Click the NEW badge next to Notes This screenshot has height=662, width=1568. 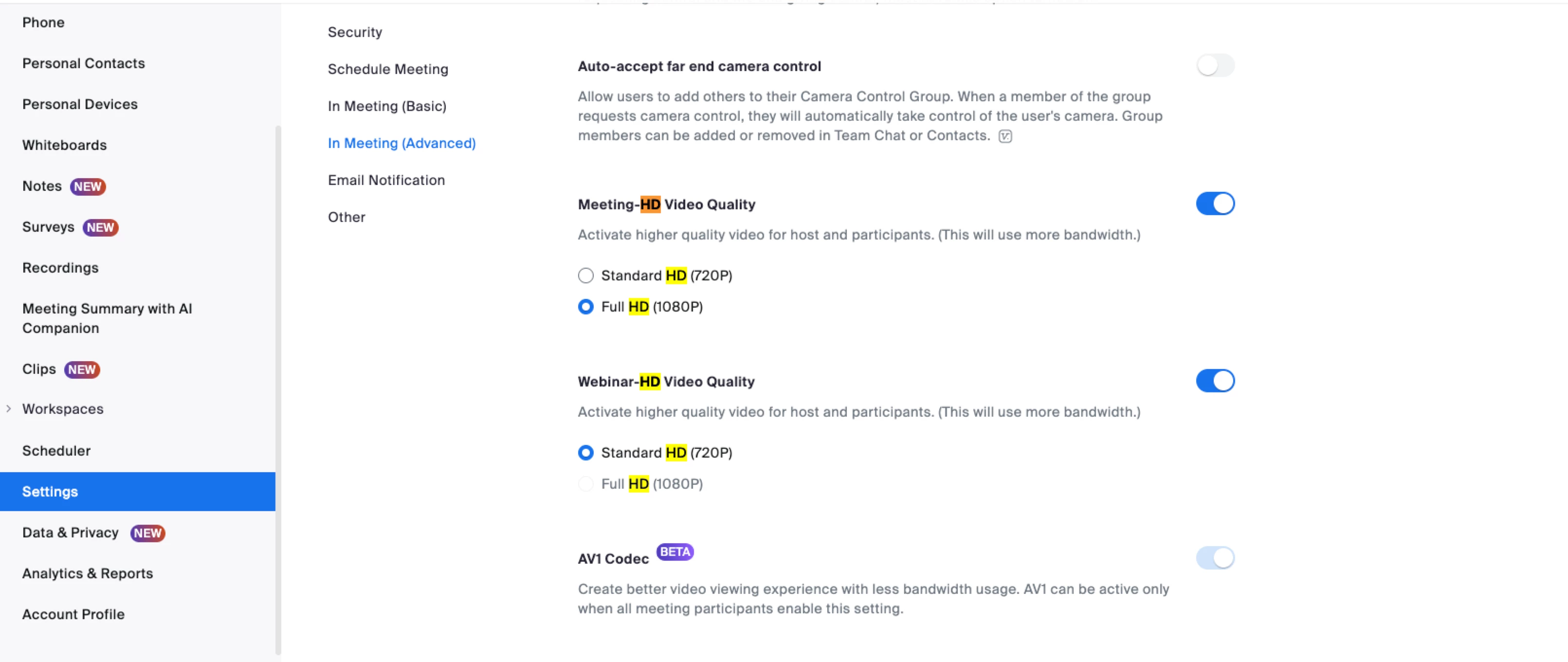coord(88,186)
